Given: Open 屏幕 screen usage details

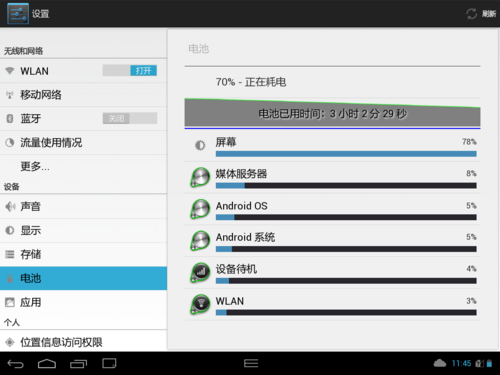Looking at the screenshot, I should point(332,146).
